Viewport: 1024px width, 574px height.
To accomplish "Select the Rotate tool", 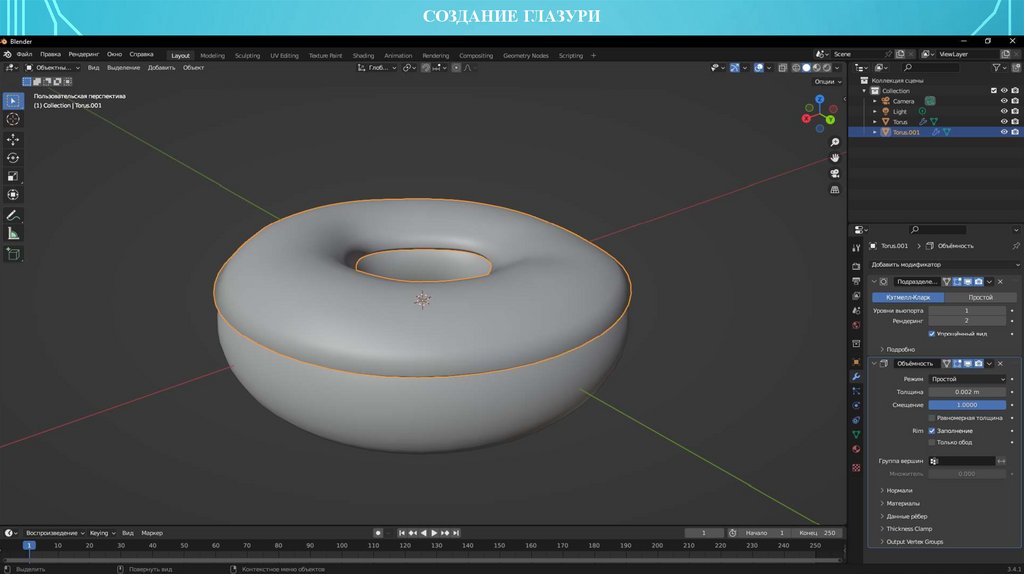I will [13, 158].
